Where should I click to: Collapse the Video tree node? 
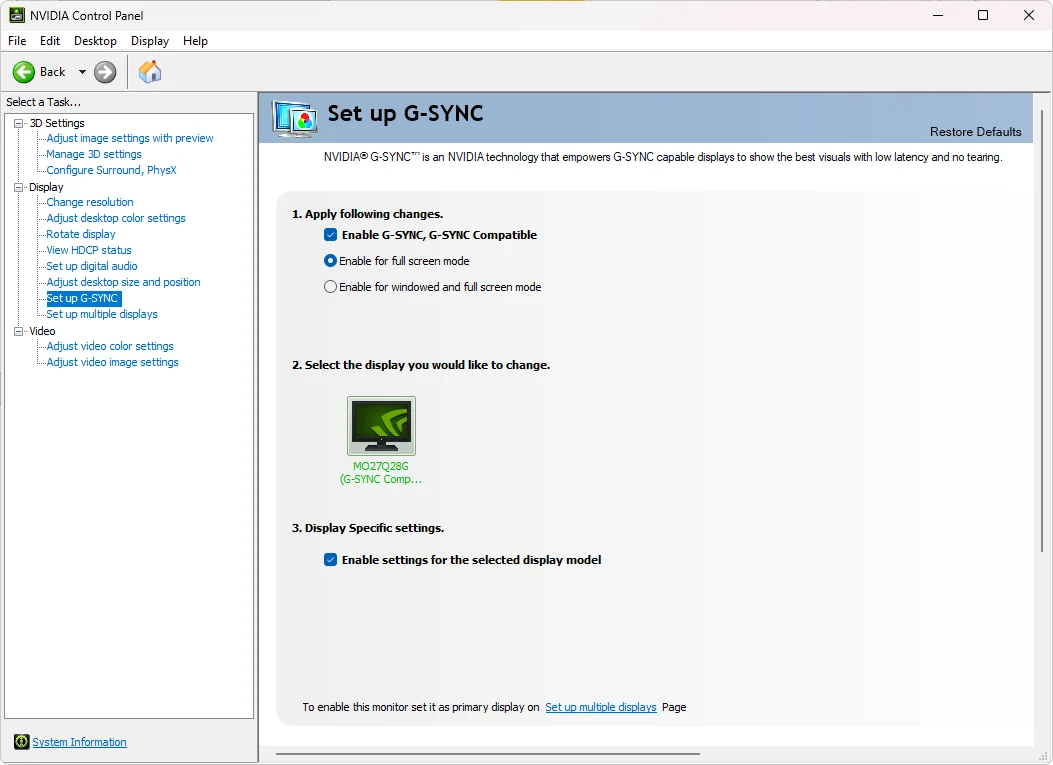(x=19, y=331)
